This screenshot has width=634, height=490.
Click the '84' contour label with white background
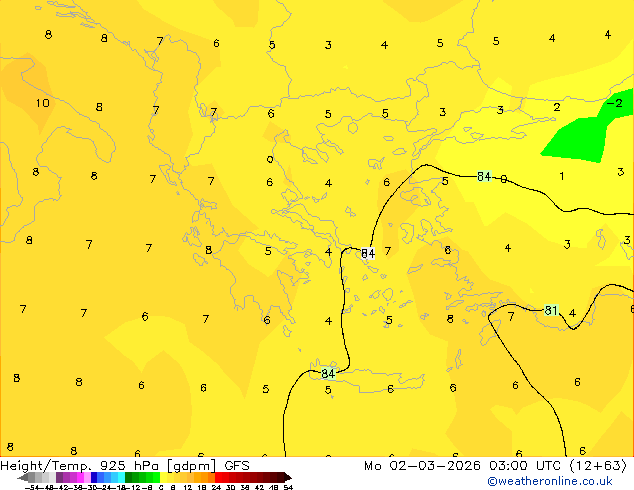[368, 253]
